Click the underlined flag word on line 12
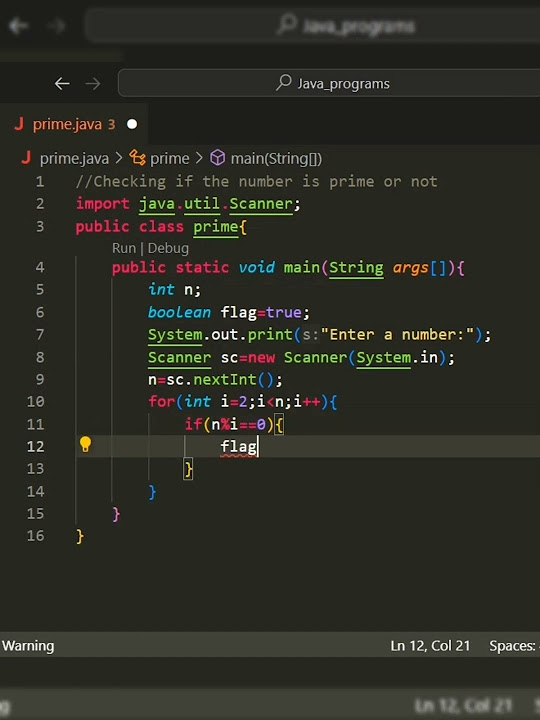 click(238, 447)
